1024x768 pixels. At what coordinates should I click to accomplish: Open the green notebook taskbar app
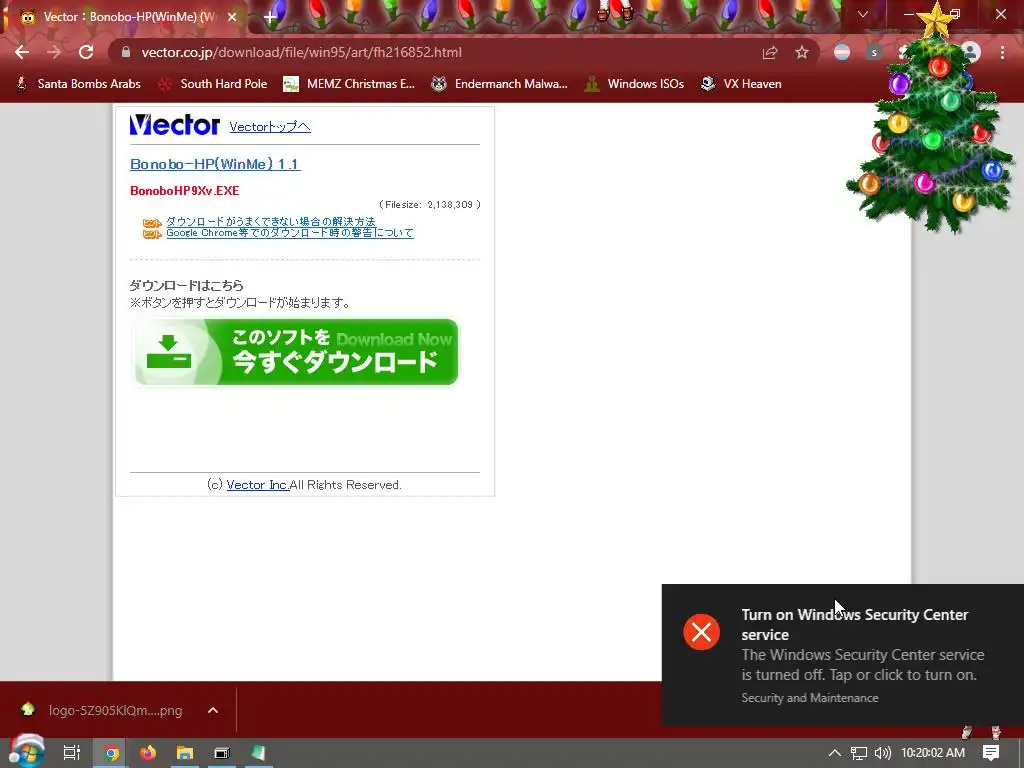point(259,753)
